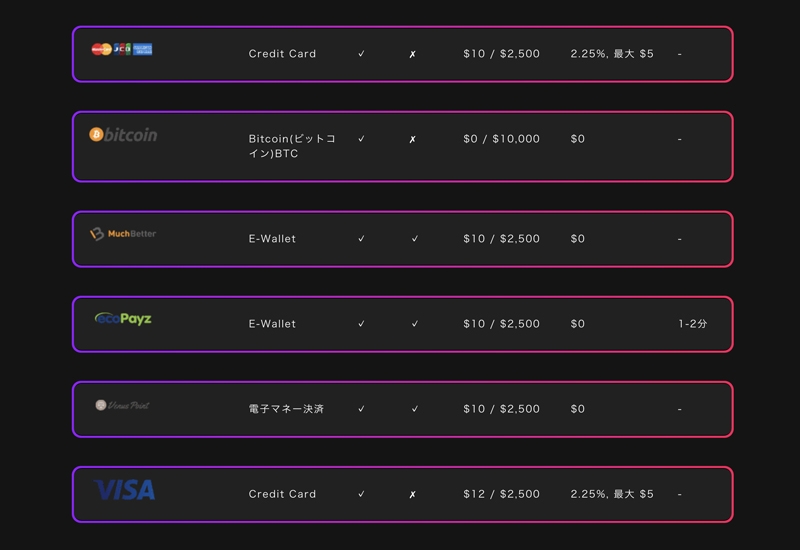Click the VISA logo

(125, 490)
